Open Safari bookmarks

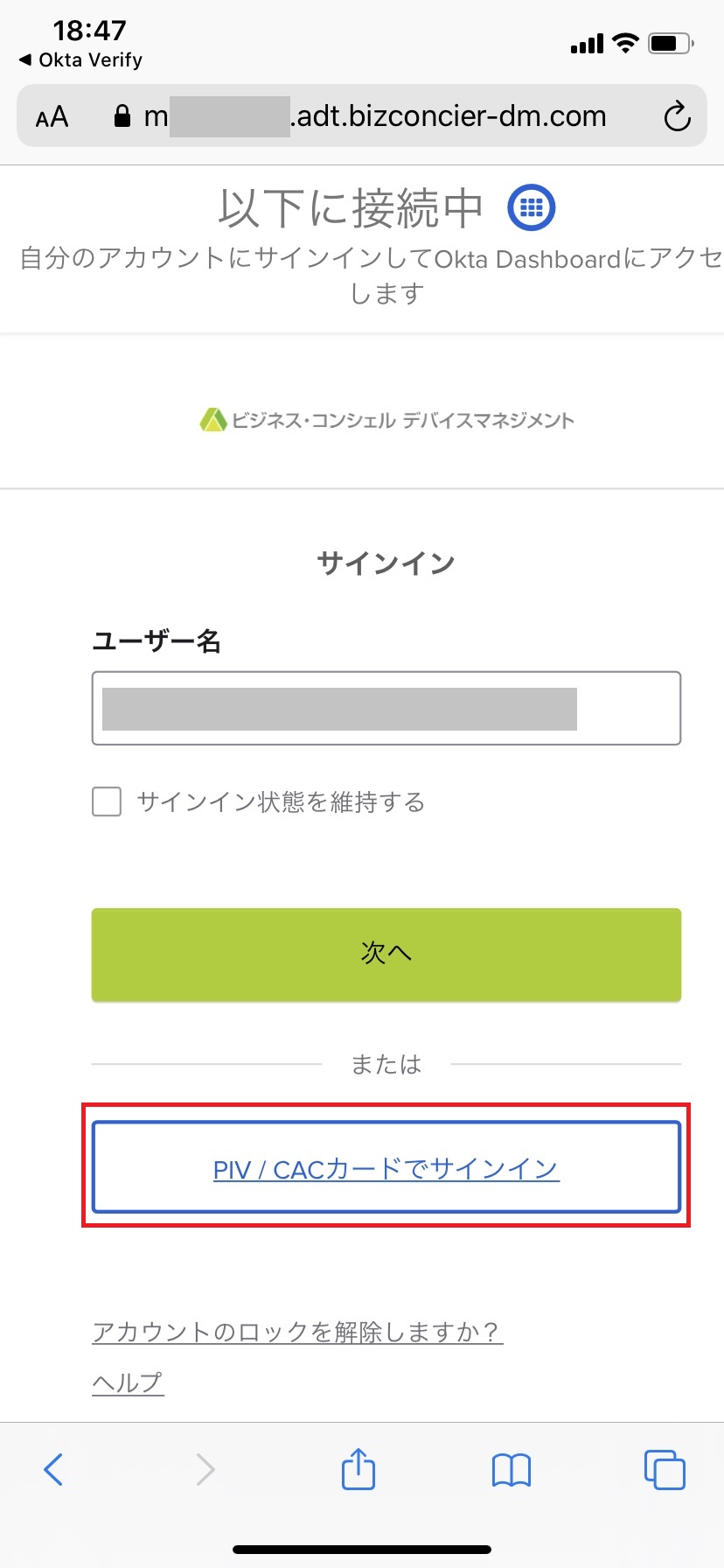512,1470
